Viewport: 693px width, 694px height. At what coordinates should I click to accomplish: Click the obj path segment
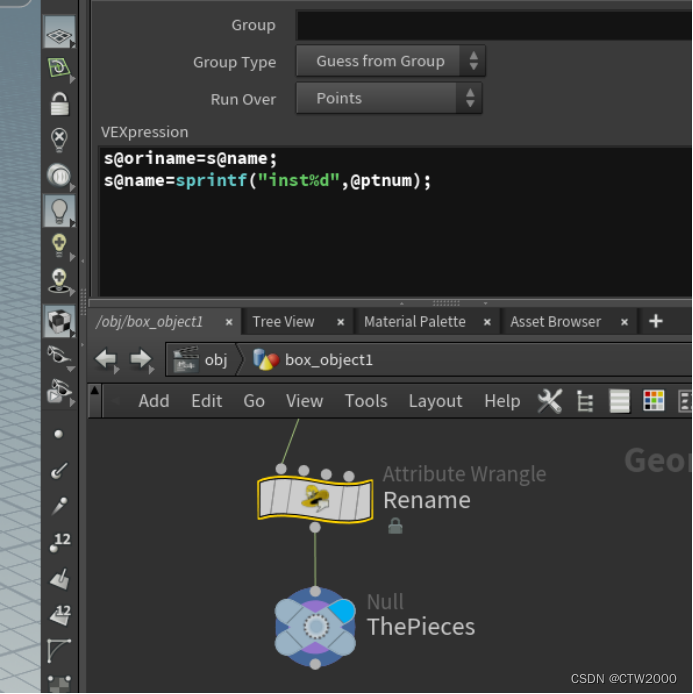tap(201, 360)
